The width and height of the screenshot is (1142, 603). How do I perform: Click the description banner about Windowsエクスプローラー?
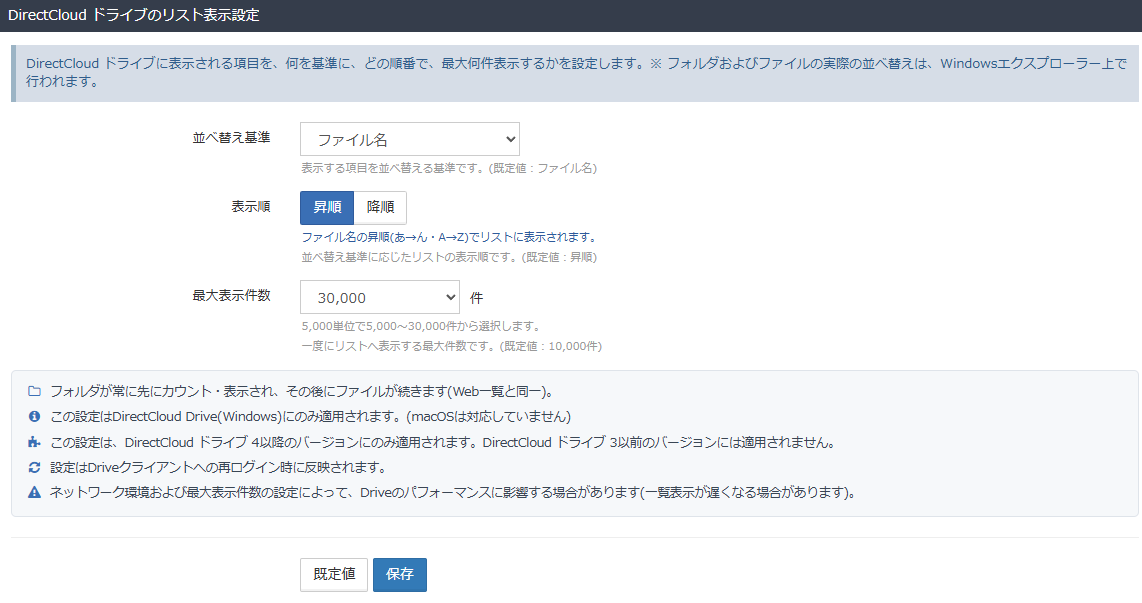(x=575, y=73)
